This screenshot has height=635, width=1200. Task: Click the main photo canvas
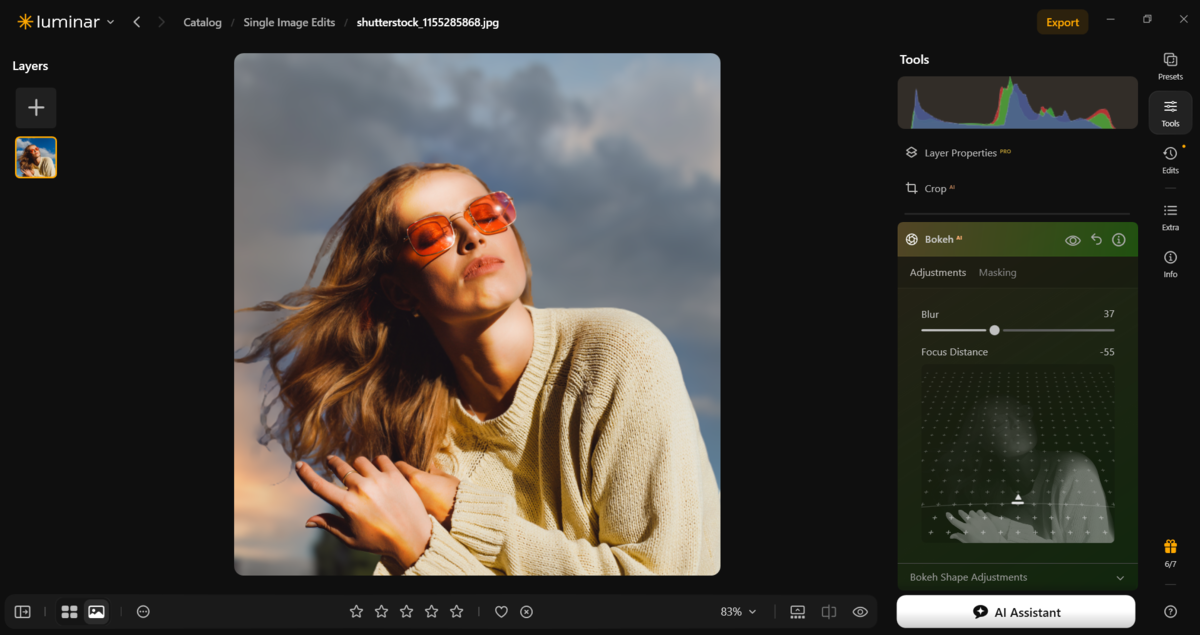click(x=477, y=314)
